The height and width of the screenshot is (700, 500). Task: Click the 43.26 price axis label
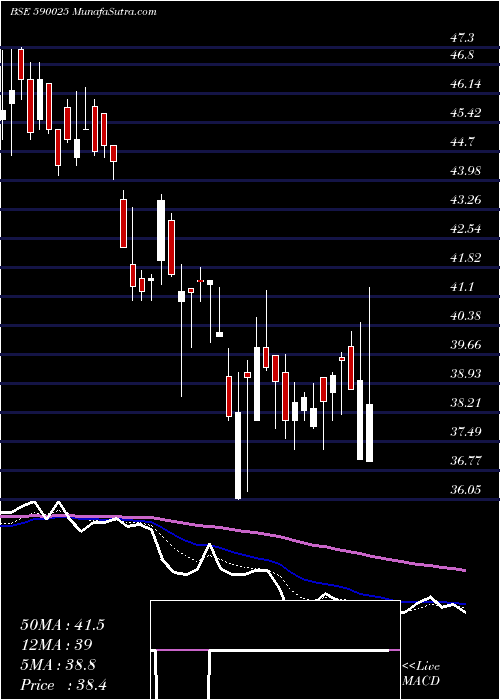[466, 200]
